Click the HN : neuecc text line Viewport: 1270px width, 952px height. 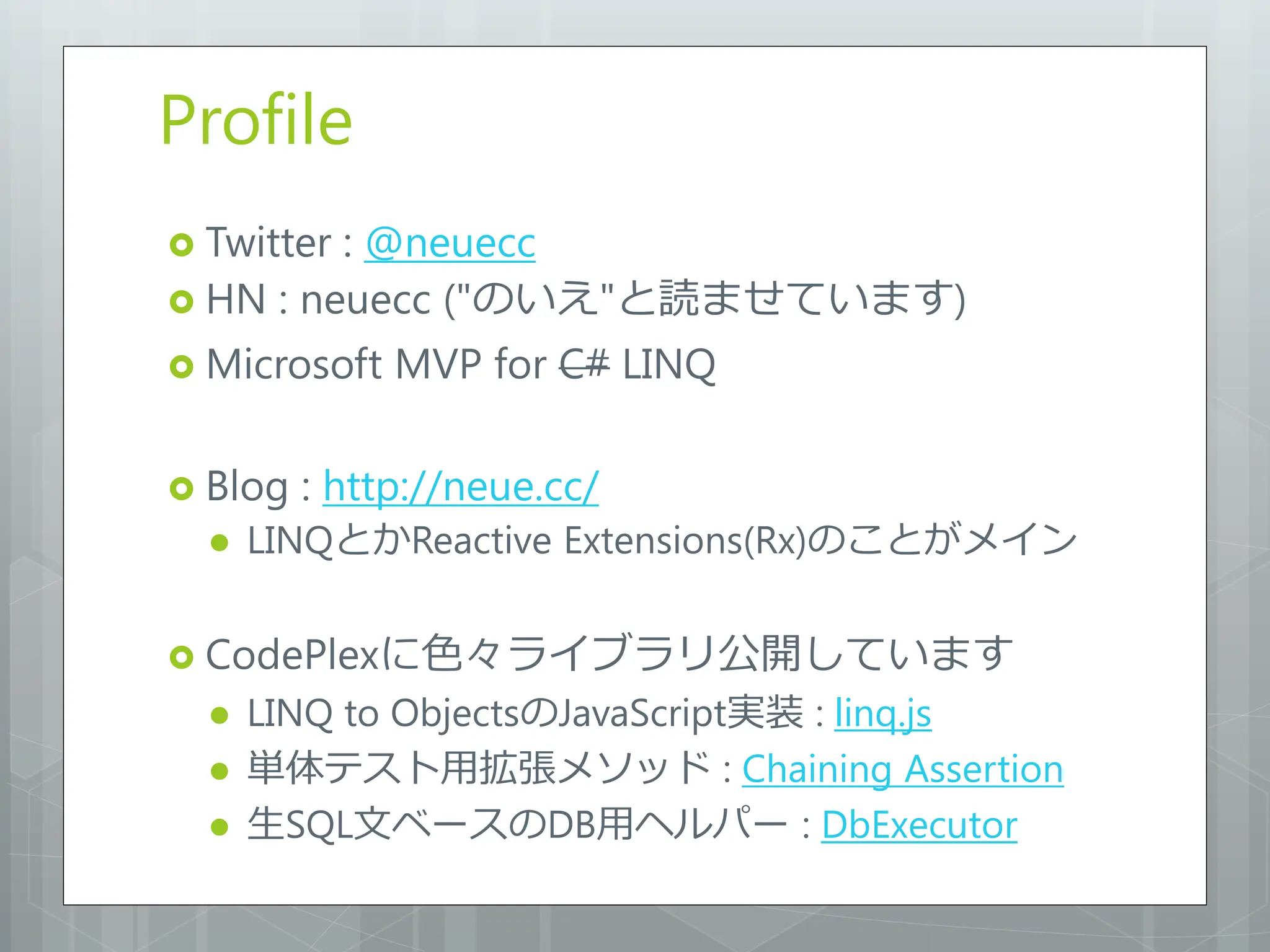tap(586, 299)
